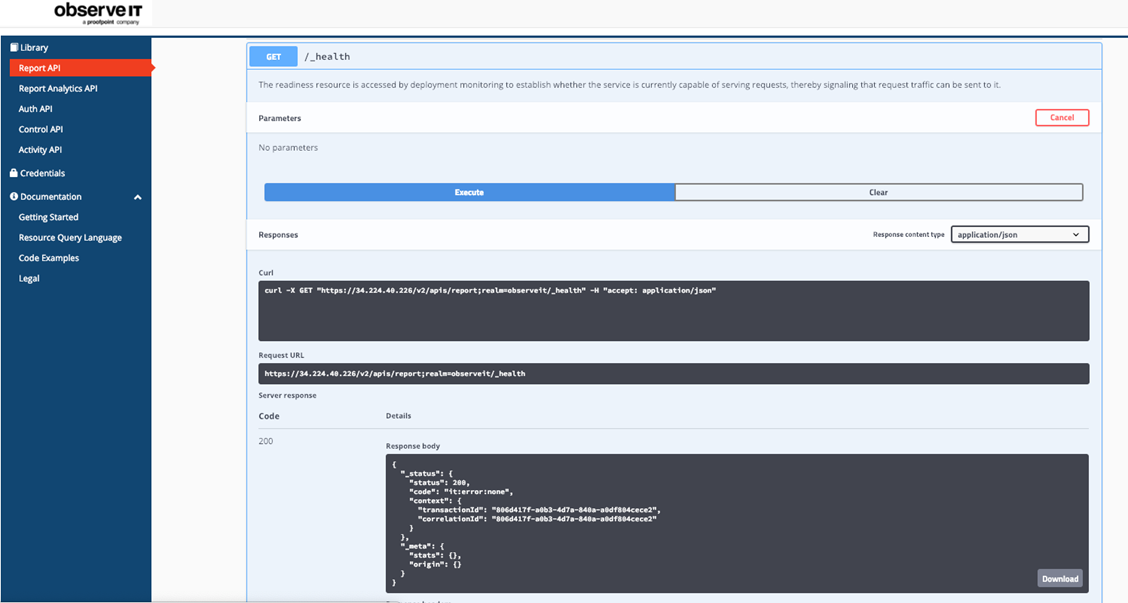The image size is (1128, 603).
Task: Click the Library book icon
Action: coord(13,47)
